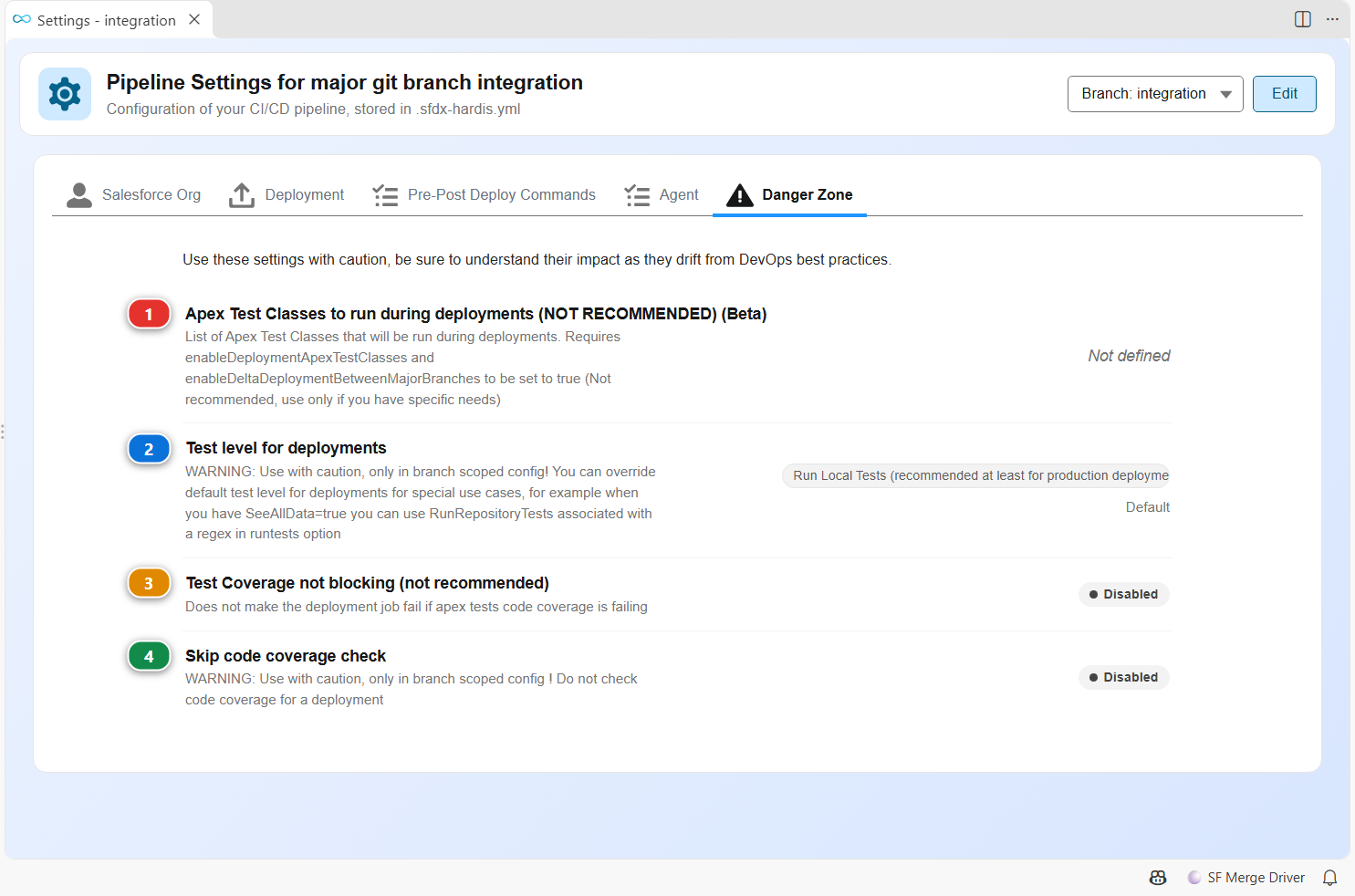1355x896 pixels.
Task: Click the left panel sash drag handle
Action: pyautogui.click(x=3, y=432)
